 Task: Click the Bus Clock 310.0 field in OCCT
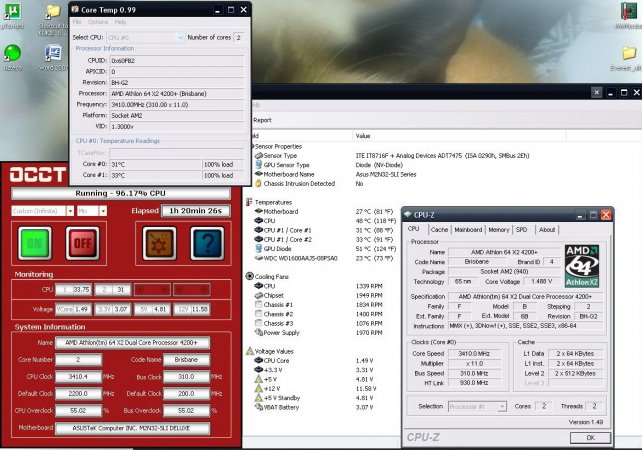click(x=186, y=377)
